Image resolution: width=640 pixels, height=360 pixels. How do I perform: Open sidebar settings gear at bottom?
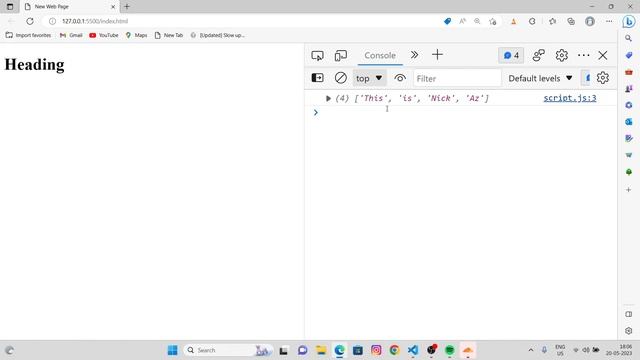coord(629,331)
